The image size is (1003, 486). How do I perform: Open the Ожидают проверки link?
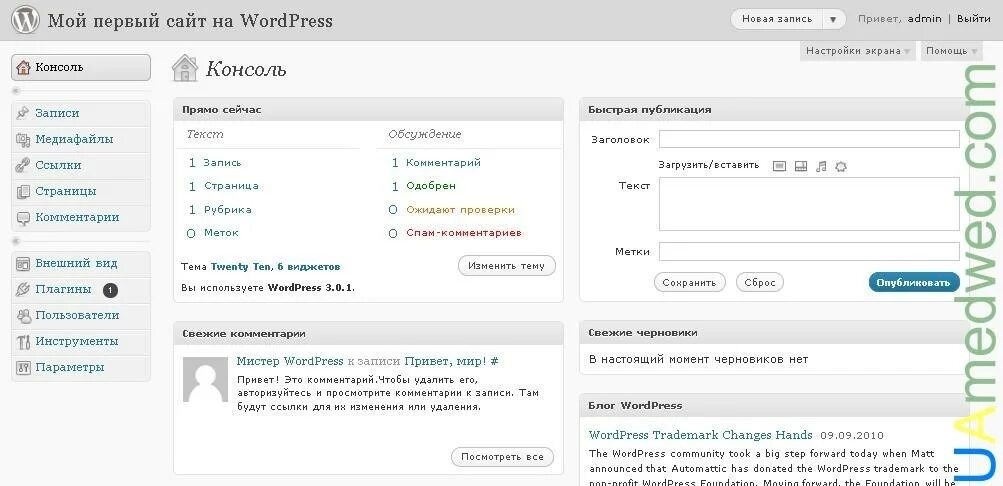[461, 210]
